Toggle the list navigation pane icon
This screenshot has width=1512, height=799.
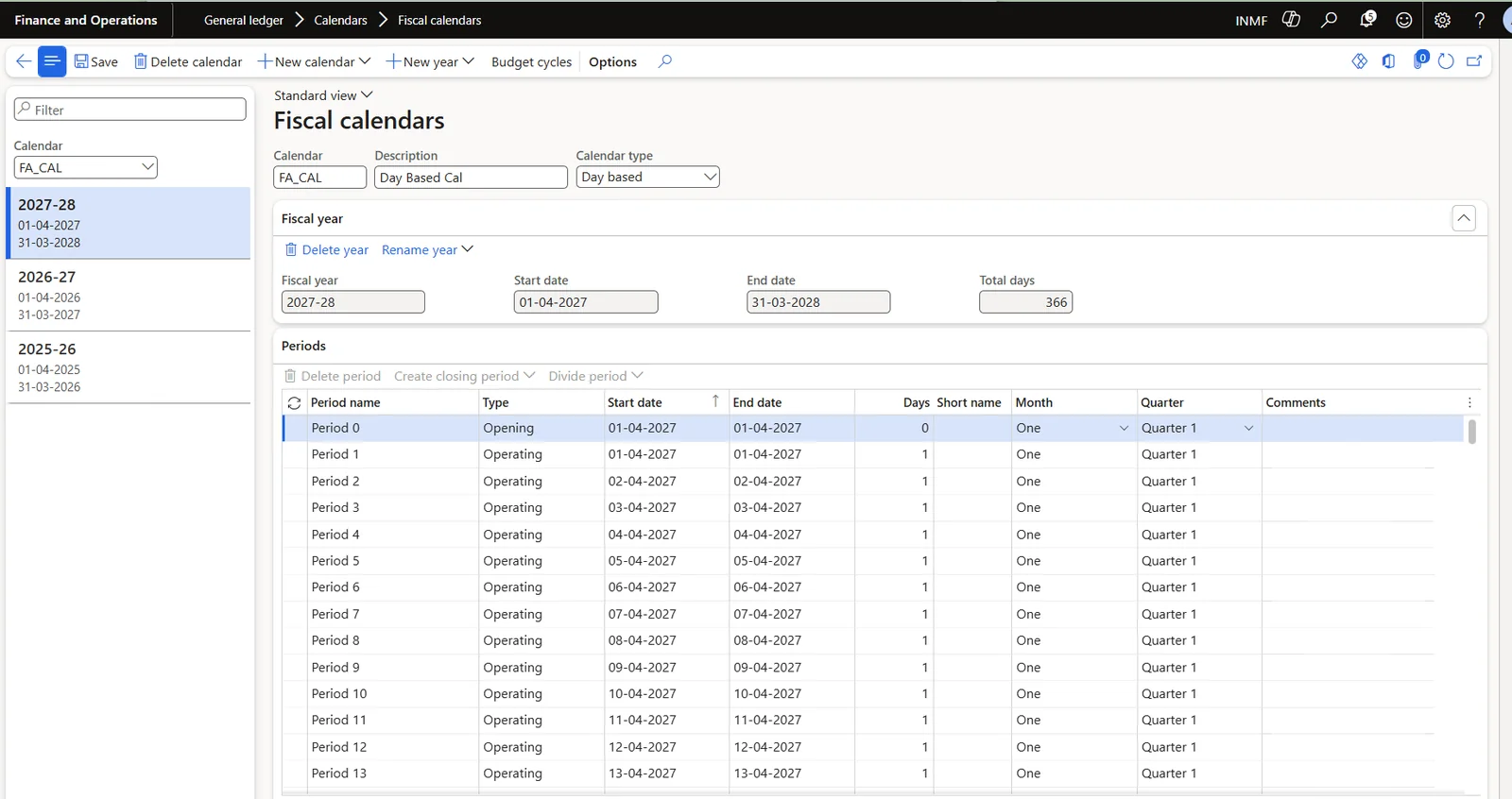pos(52,61)
